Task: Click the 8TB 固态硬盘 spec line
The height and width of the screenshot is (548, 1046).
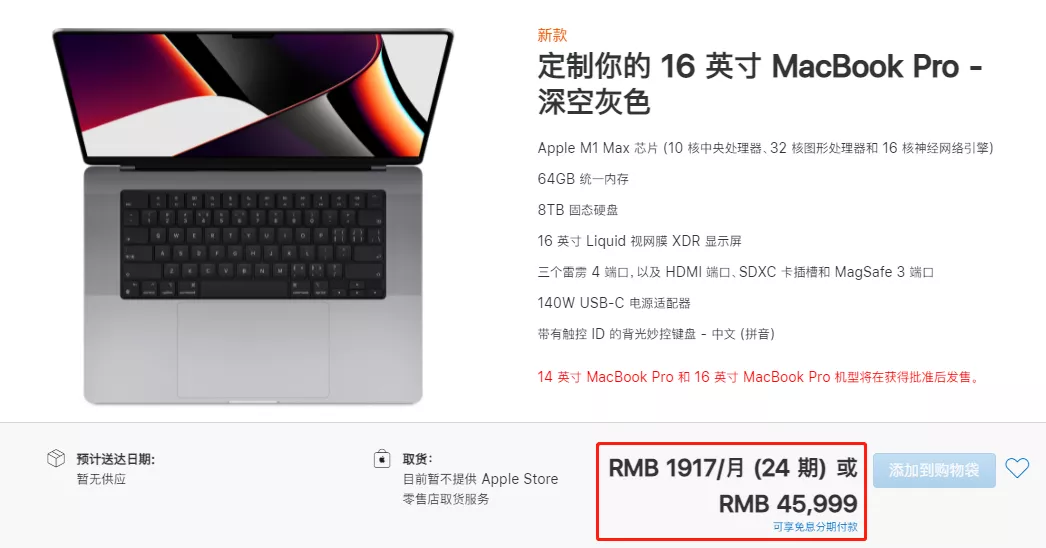Action: click(578, 210)
